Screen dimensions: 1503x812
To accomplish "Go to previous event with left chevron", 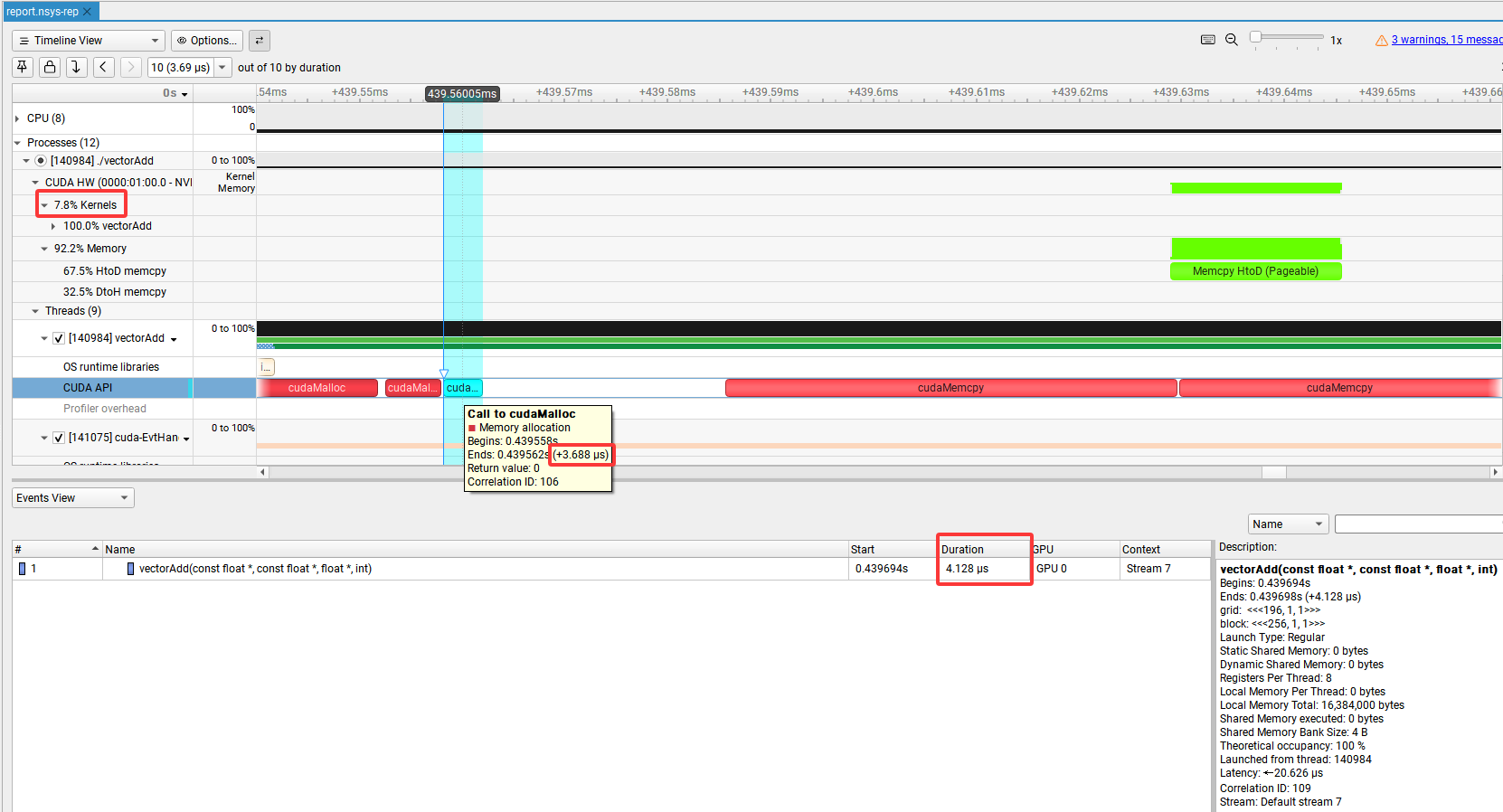I will click(104, 67).
